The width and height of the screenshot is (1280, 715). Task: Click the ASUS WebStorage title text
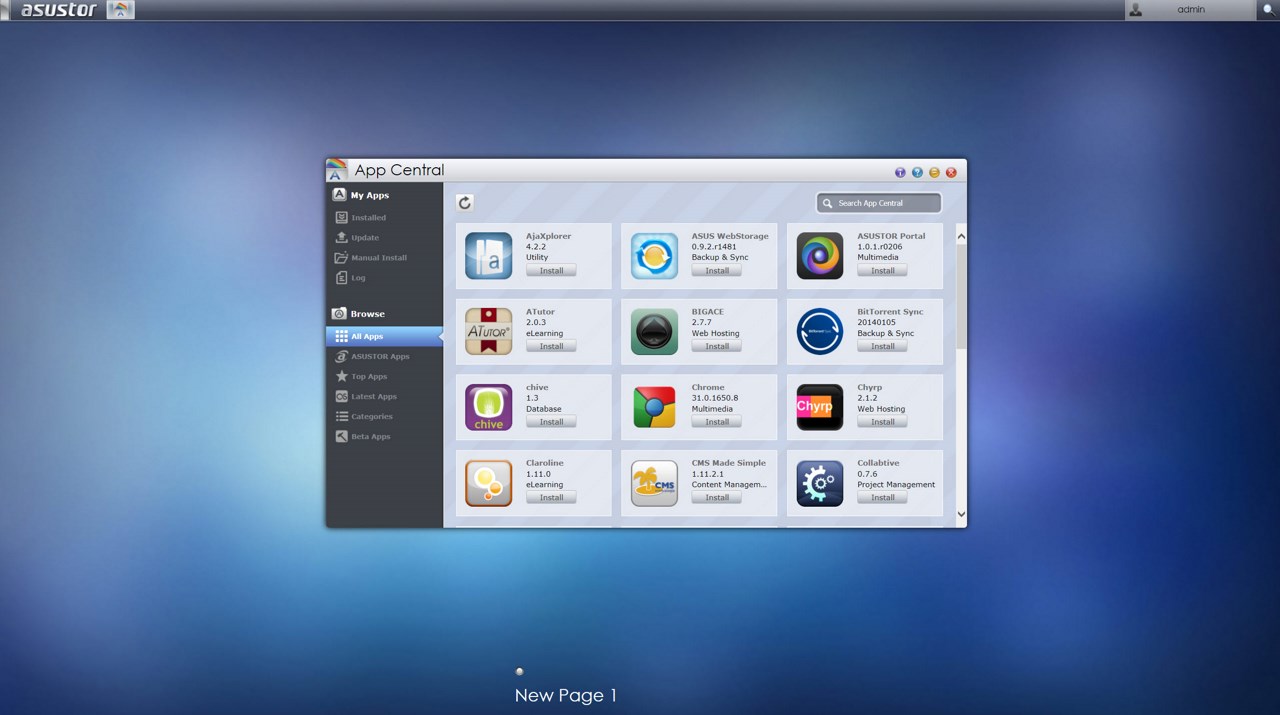coord(730,236)
